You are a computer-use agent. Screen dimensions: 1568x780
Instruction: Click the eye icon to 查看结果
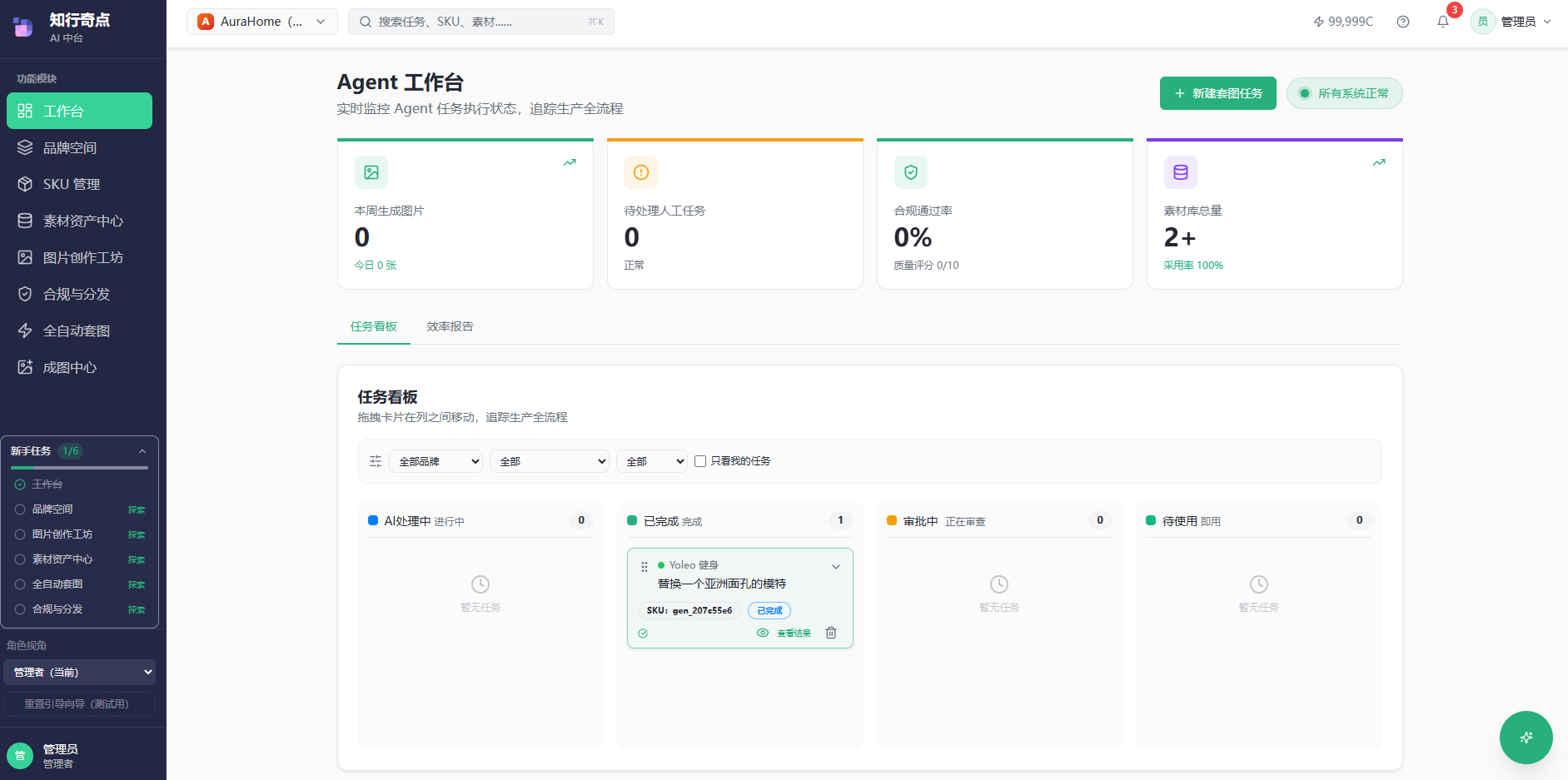coord(762,633)
